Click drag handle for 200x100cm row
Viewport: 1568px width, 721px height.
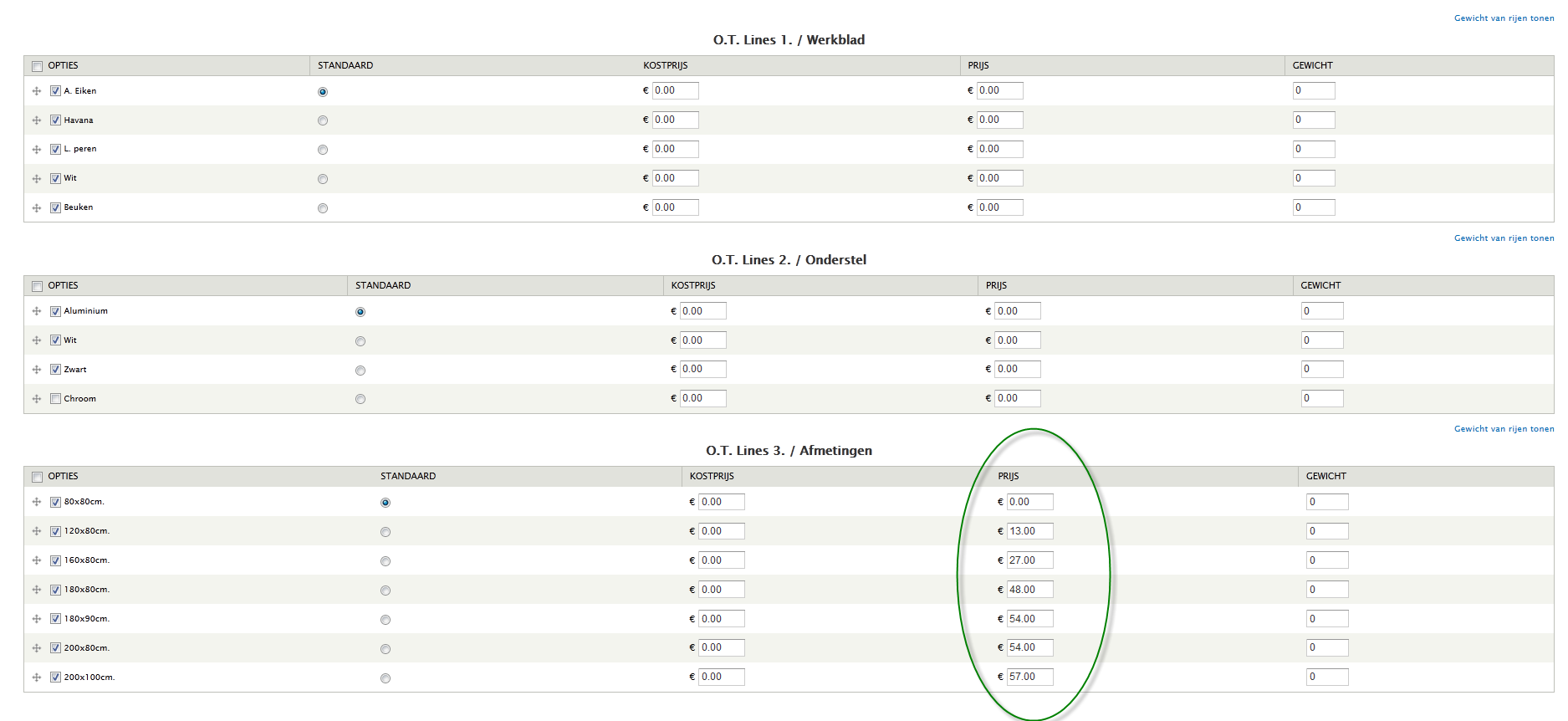37,678
